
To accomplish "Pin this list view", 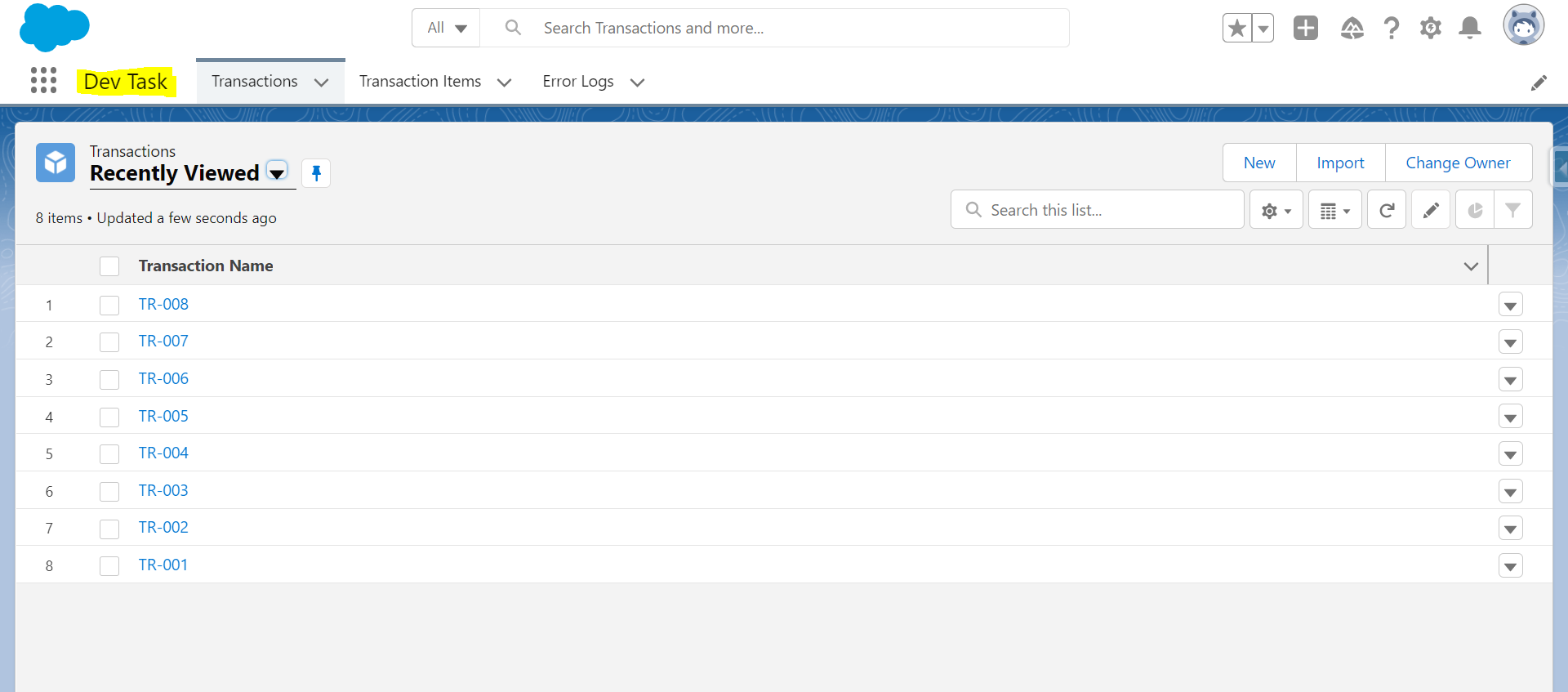I will (316, 173).
